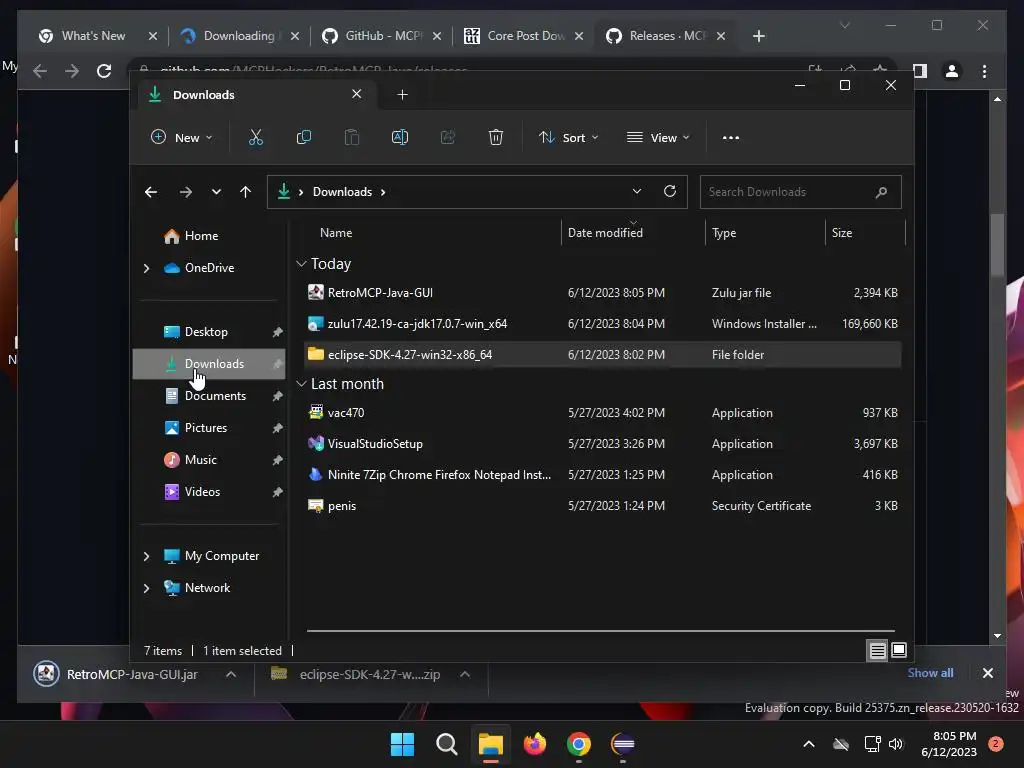Screen dimensions: 1024x768
Task: Expand the Network tree node
Action: 146,588
